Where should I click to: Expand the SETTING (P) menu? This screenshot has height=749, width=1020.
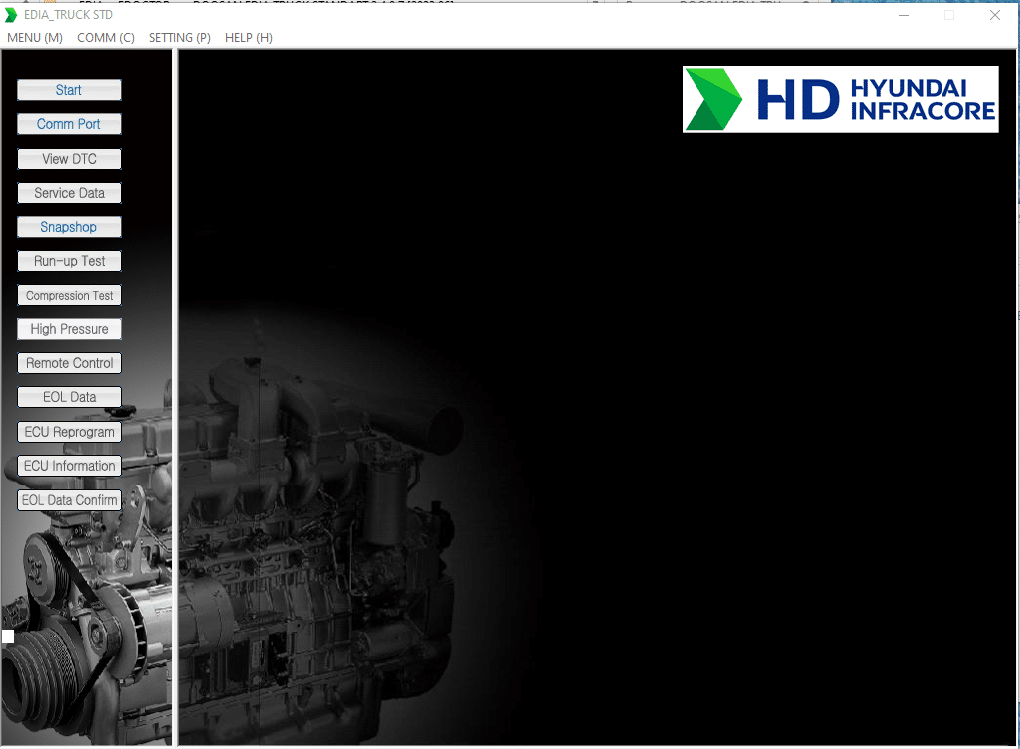180,38
